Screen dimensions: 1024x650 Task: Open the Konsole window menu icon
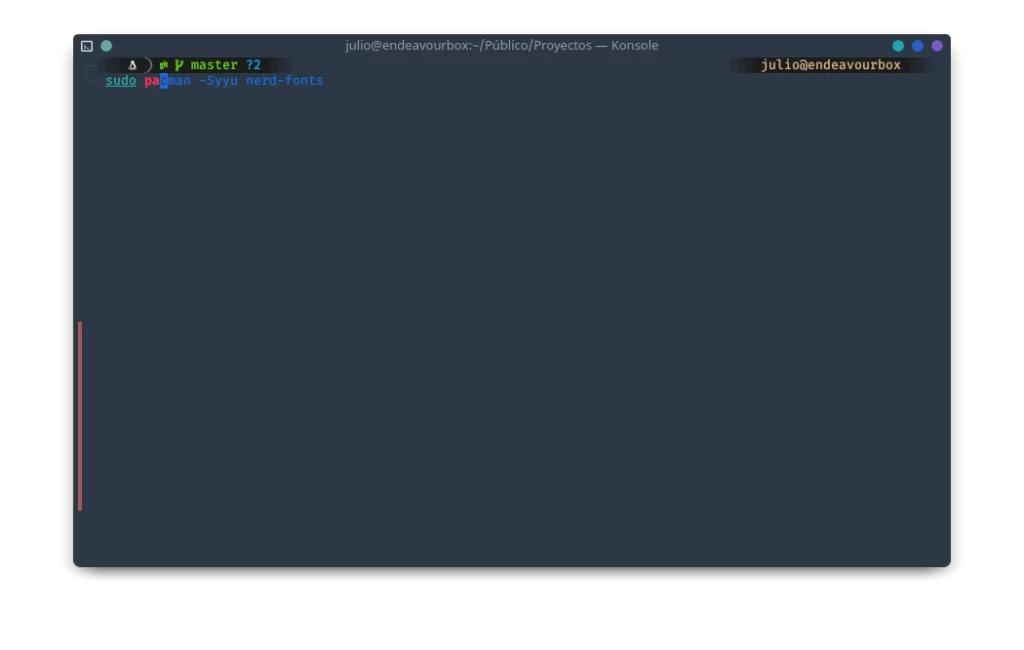coord(87,46)
